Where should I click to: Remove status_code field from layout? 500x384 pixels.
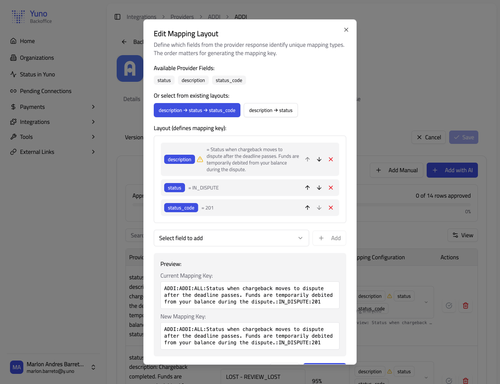coord(331,208)
